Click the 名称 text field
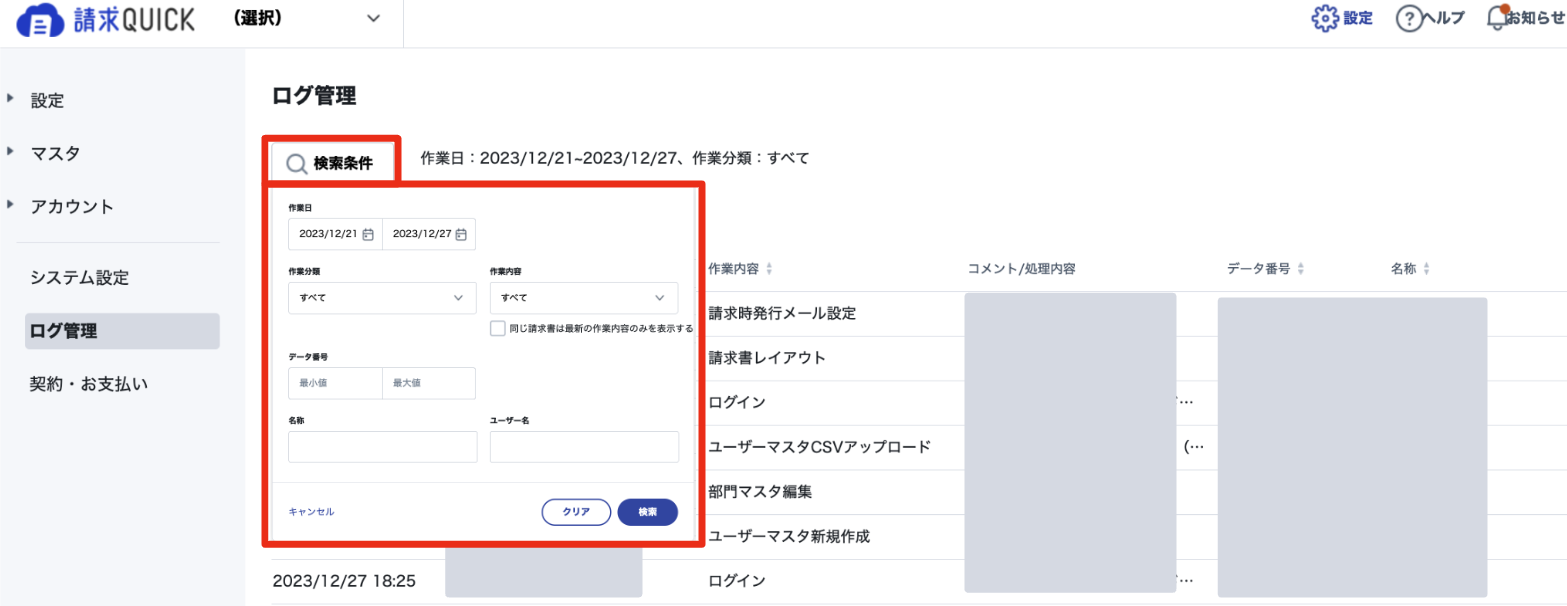This screenshot has height=606, width=1567. (x=382, y=447)
